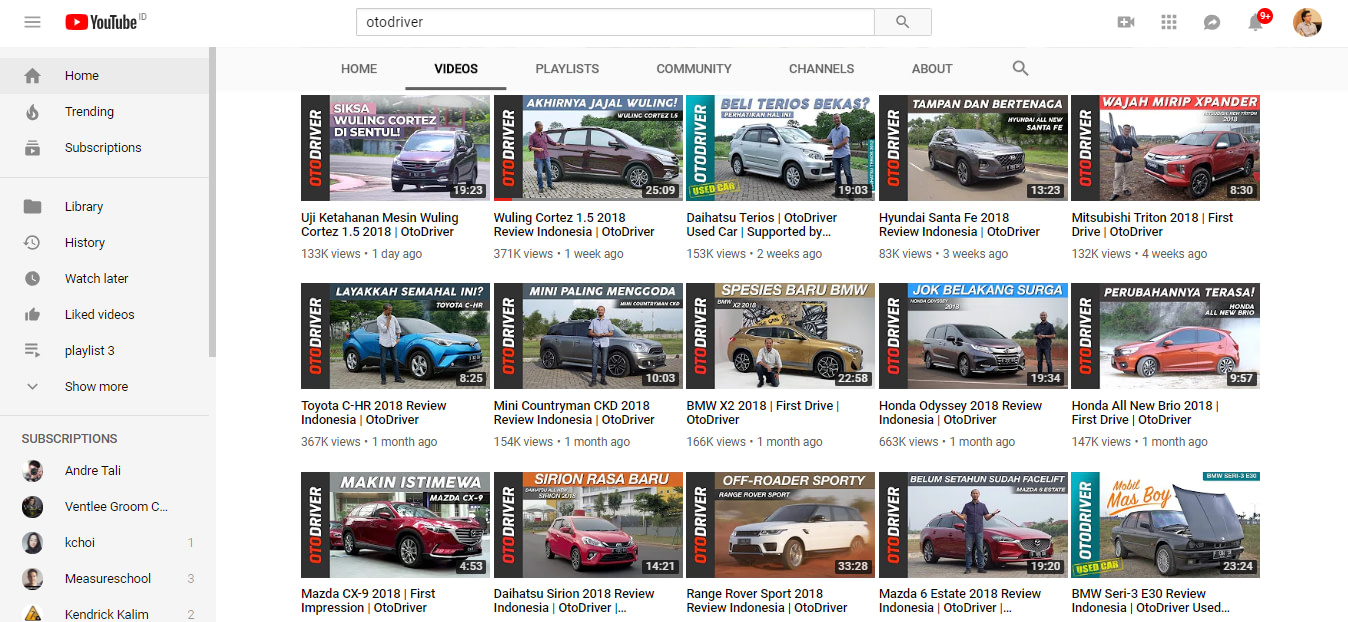The width and height of the screenshot is (1348, 622).
Task: Click Kendrick Kalim channel avatar
Action: click(33, 613)
